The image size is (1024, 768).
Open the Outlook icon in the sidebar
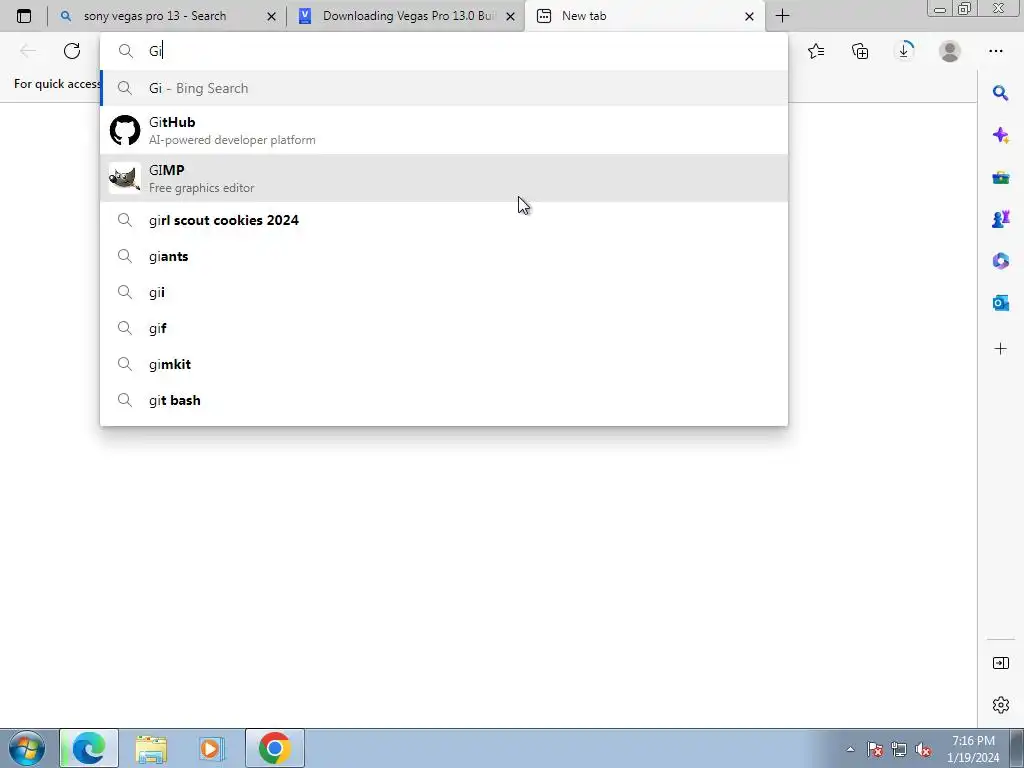point(1000,302)
